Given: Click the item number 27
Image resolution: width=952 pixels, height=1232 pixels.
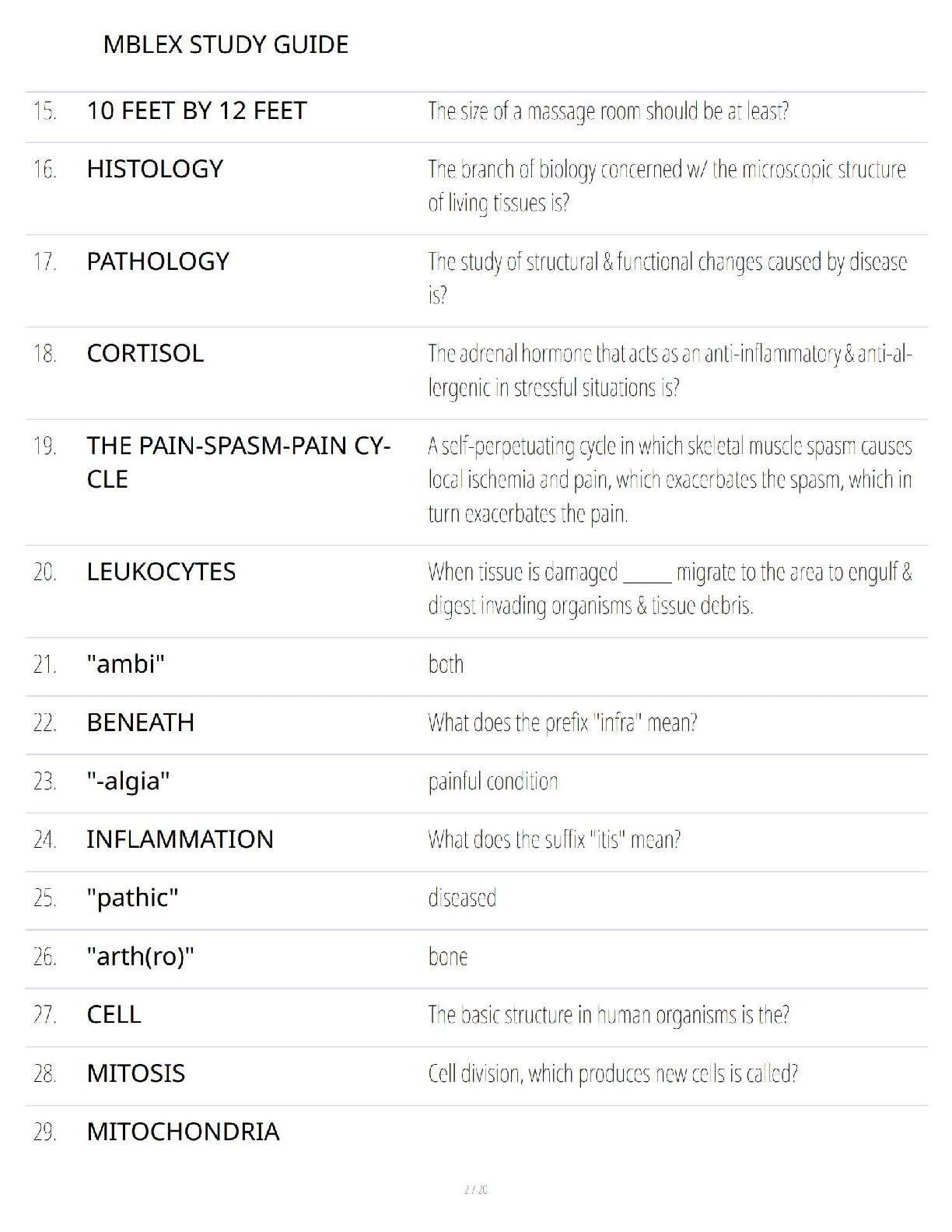Looking at the screenshot, I should pyautogui.click(x=44, y=1015).
